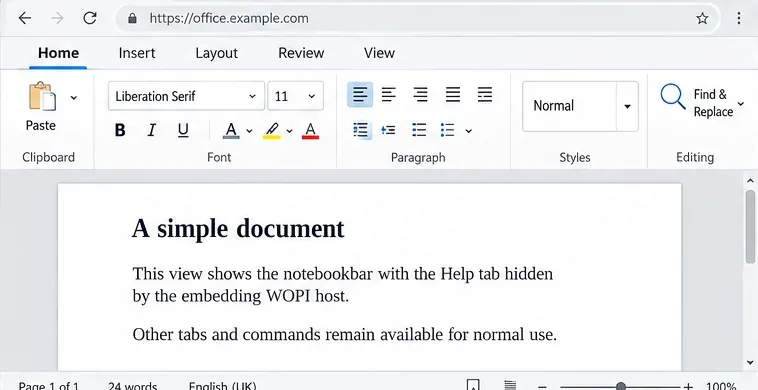This screenshot has height=390, width=758.
Task: Click the browser forward arrow
Action: tap(58, 18)
